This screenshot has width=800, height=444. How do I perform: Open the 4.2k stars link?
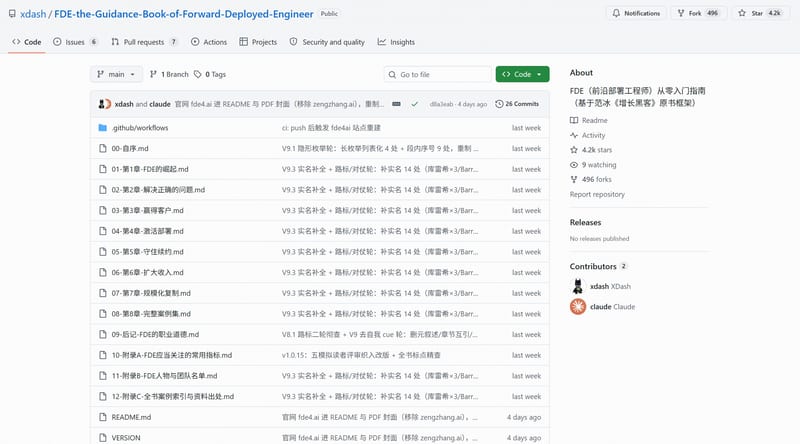point(591,150)
